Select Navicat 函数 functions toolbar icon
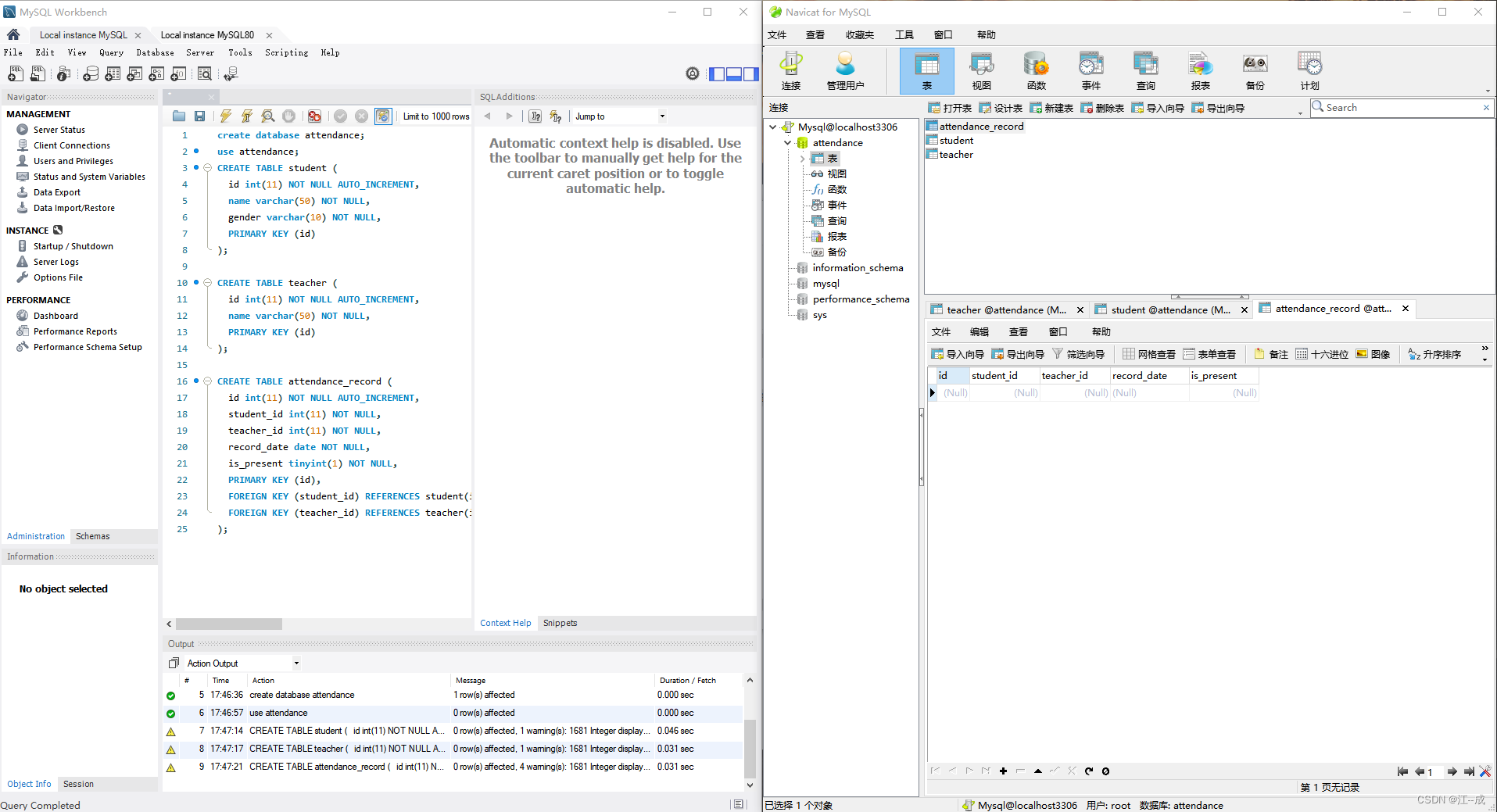The width and height of the screenshot is (1497, 812). (1037, 70)
